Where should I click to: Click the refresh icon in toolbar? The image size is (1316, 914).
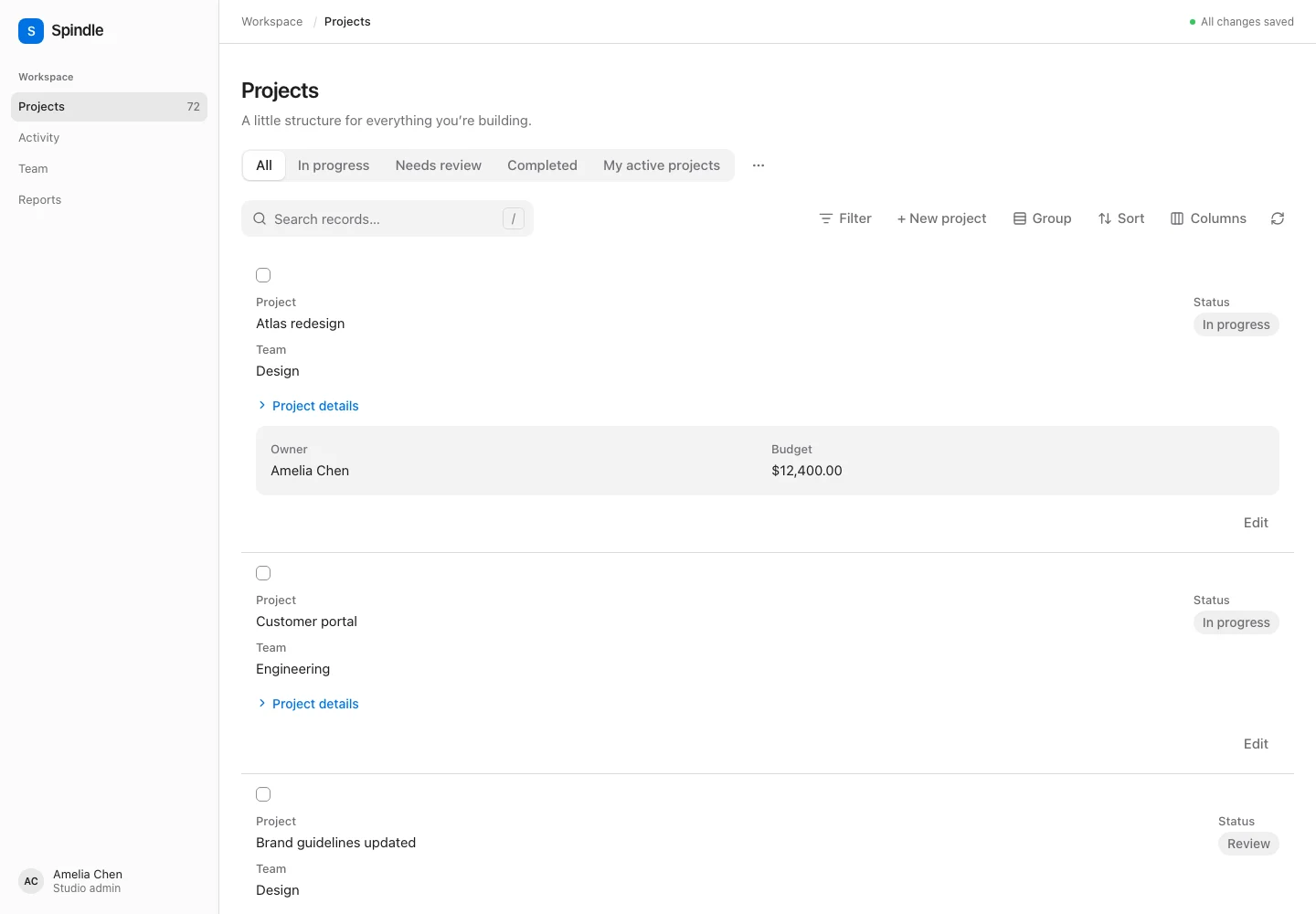point(1278,218)
